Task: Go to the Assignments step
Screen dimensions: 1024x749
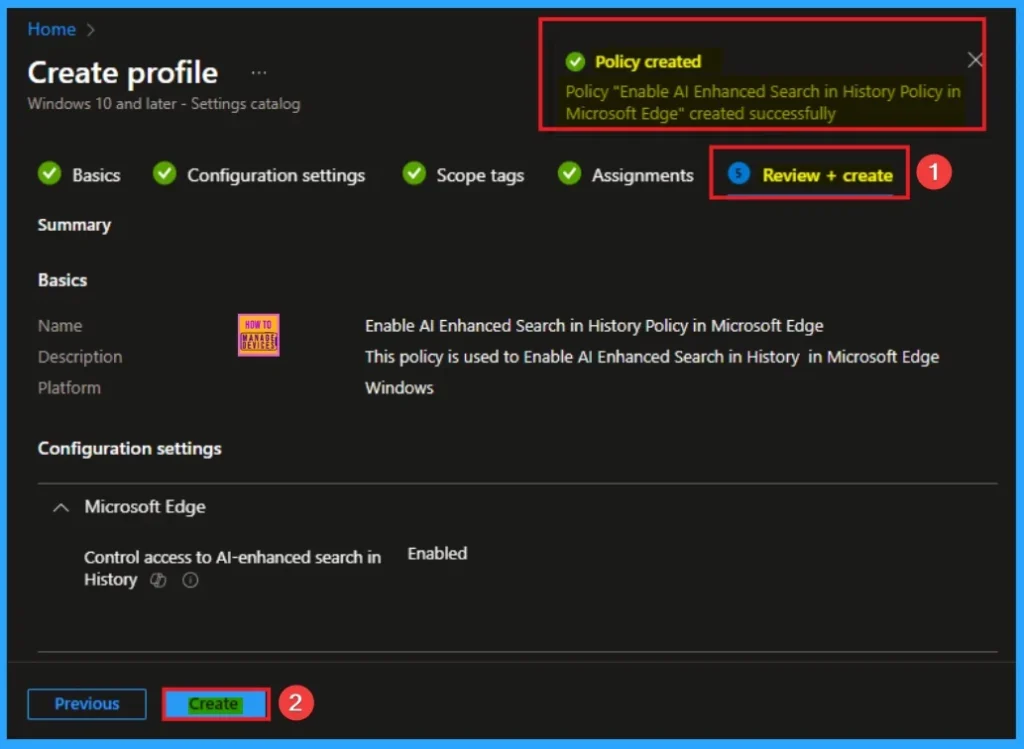Action: click(642, 175)
